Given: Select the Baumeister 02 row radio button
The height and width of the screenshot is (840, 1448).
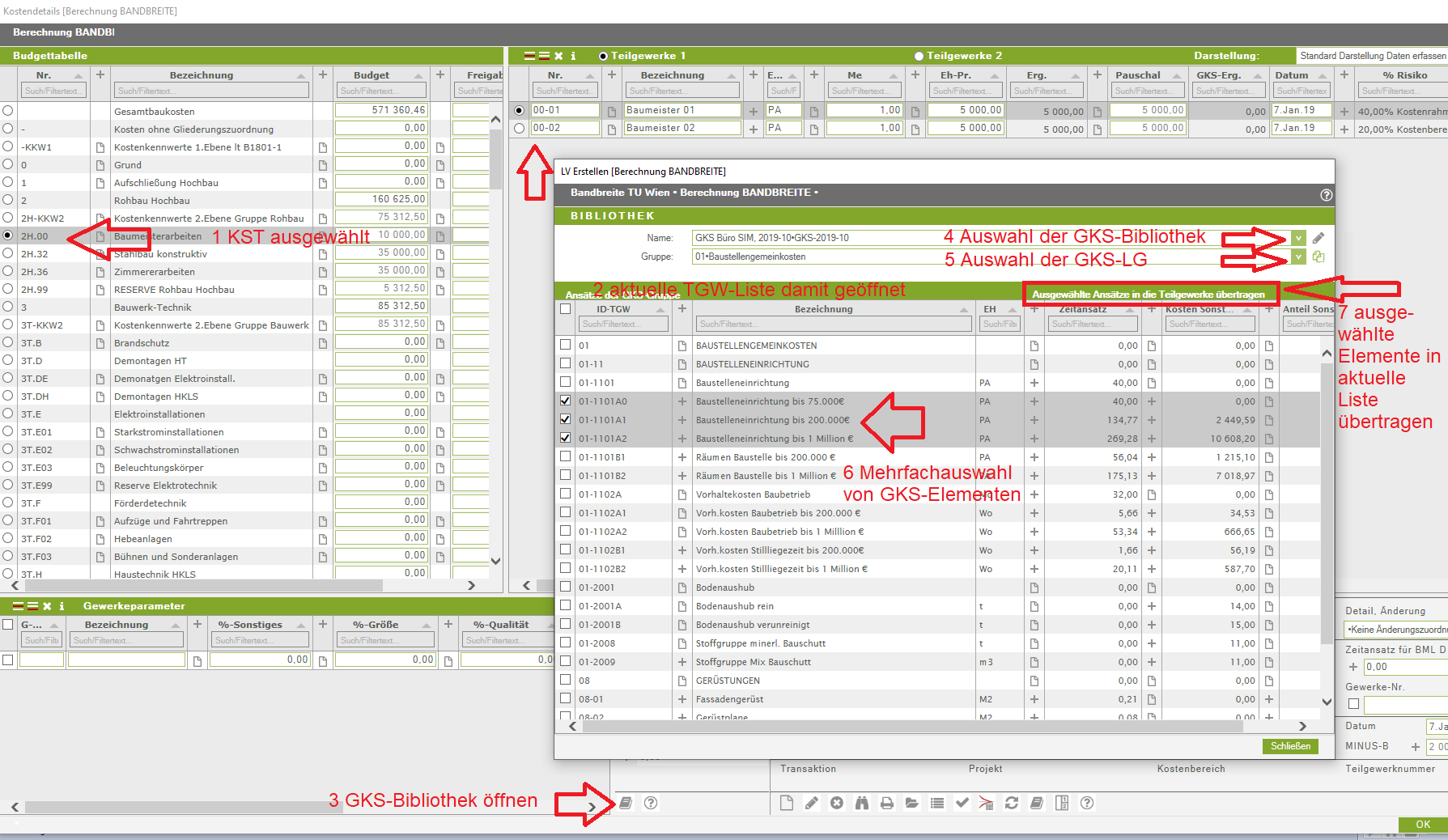Looking at the screenshot, I should (x=520, y=128).
